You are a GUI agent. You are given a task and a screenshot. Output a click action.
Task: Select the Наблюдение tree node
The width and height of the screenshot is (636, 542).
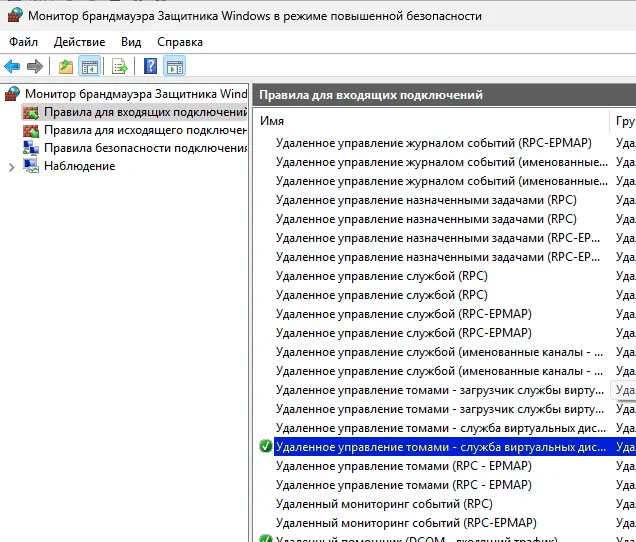(x=80, y=166)
